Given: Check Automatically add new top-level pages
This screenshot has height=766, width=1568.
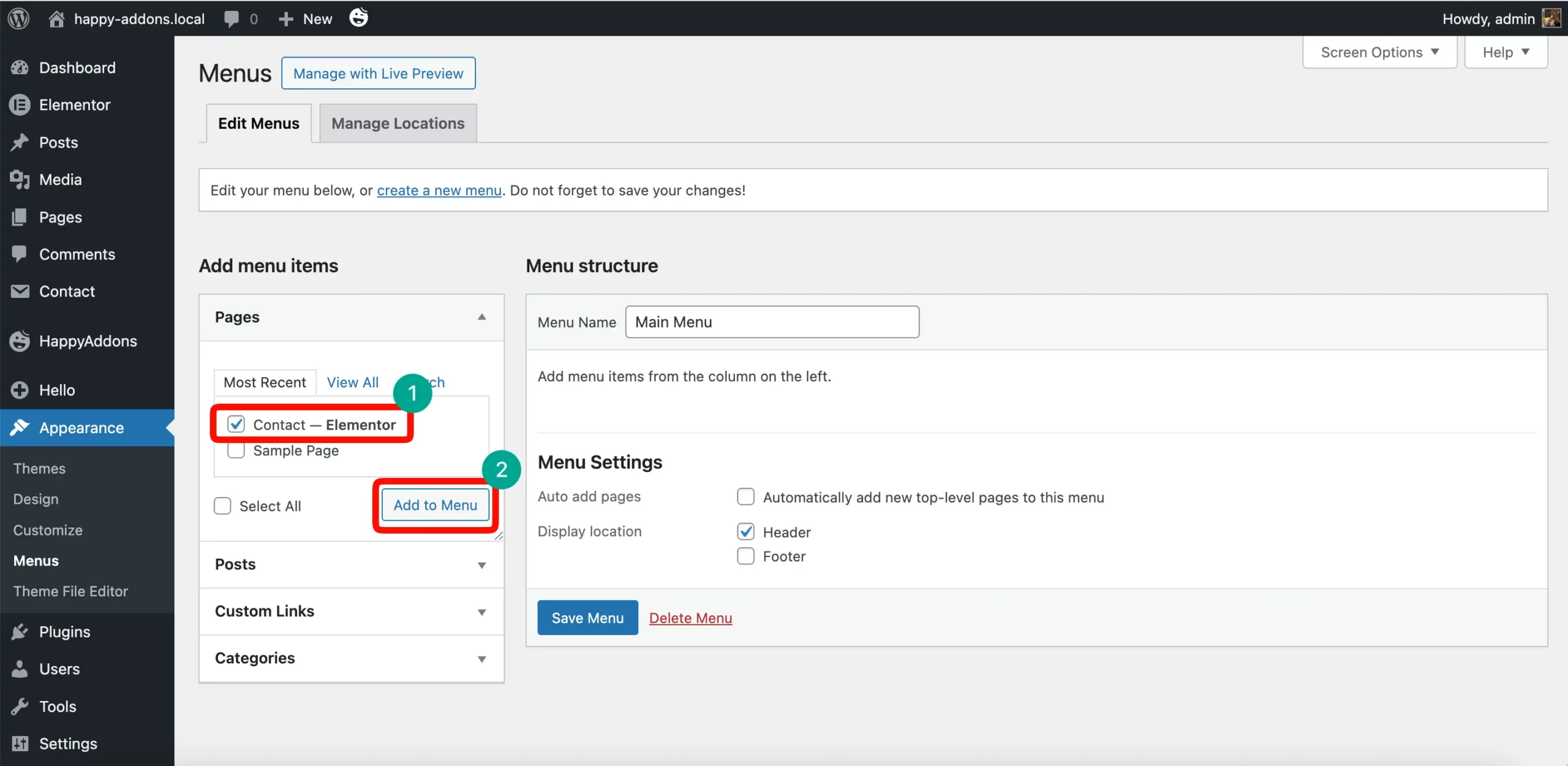Looking at the screenshot, I should [745, 496].
